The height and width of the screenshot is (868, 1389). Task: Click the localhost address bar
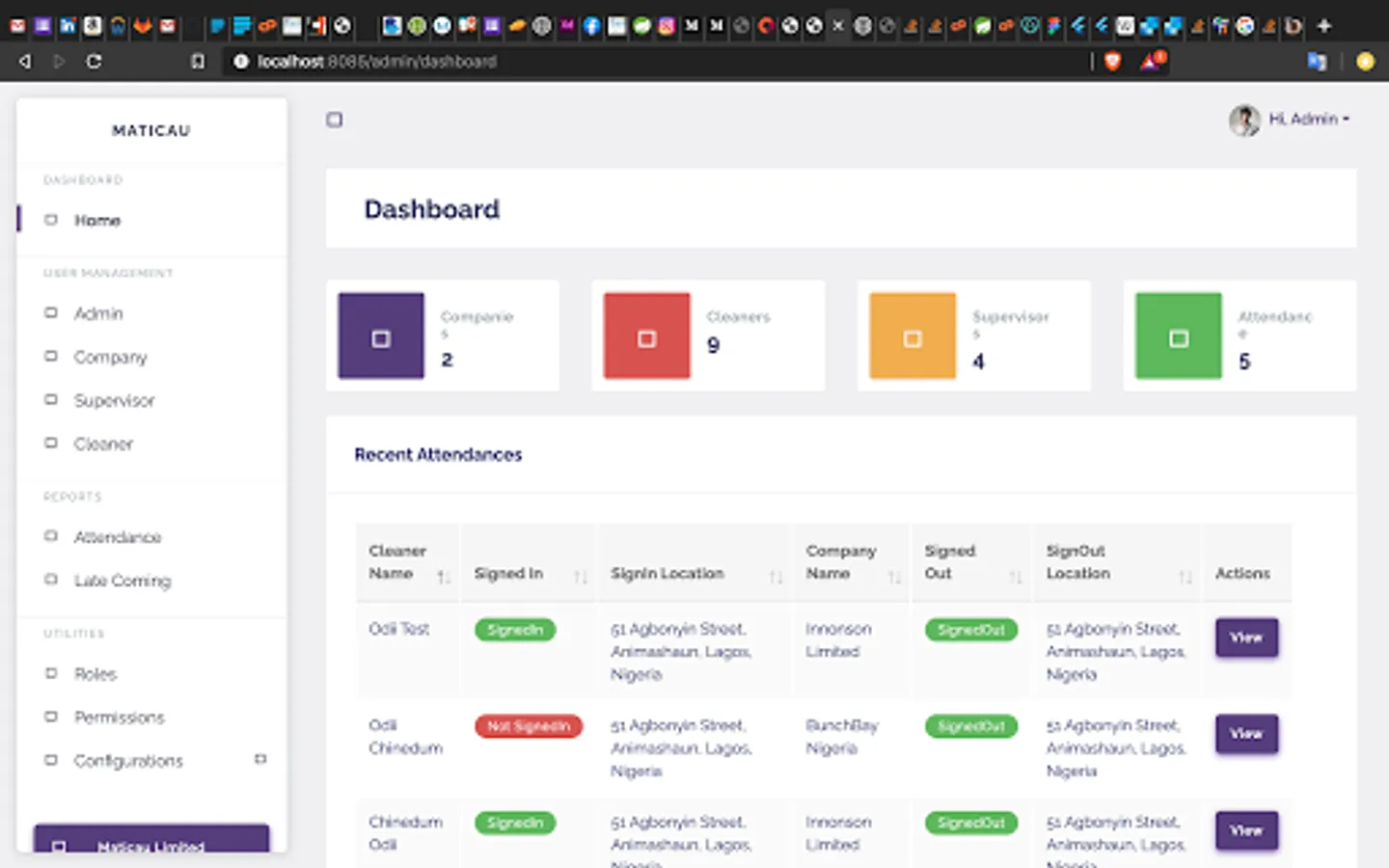(656, 62)
